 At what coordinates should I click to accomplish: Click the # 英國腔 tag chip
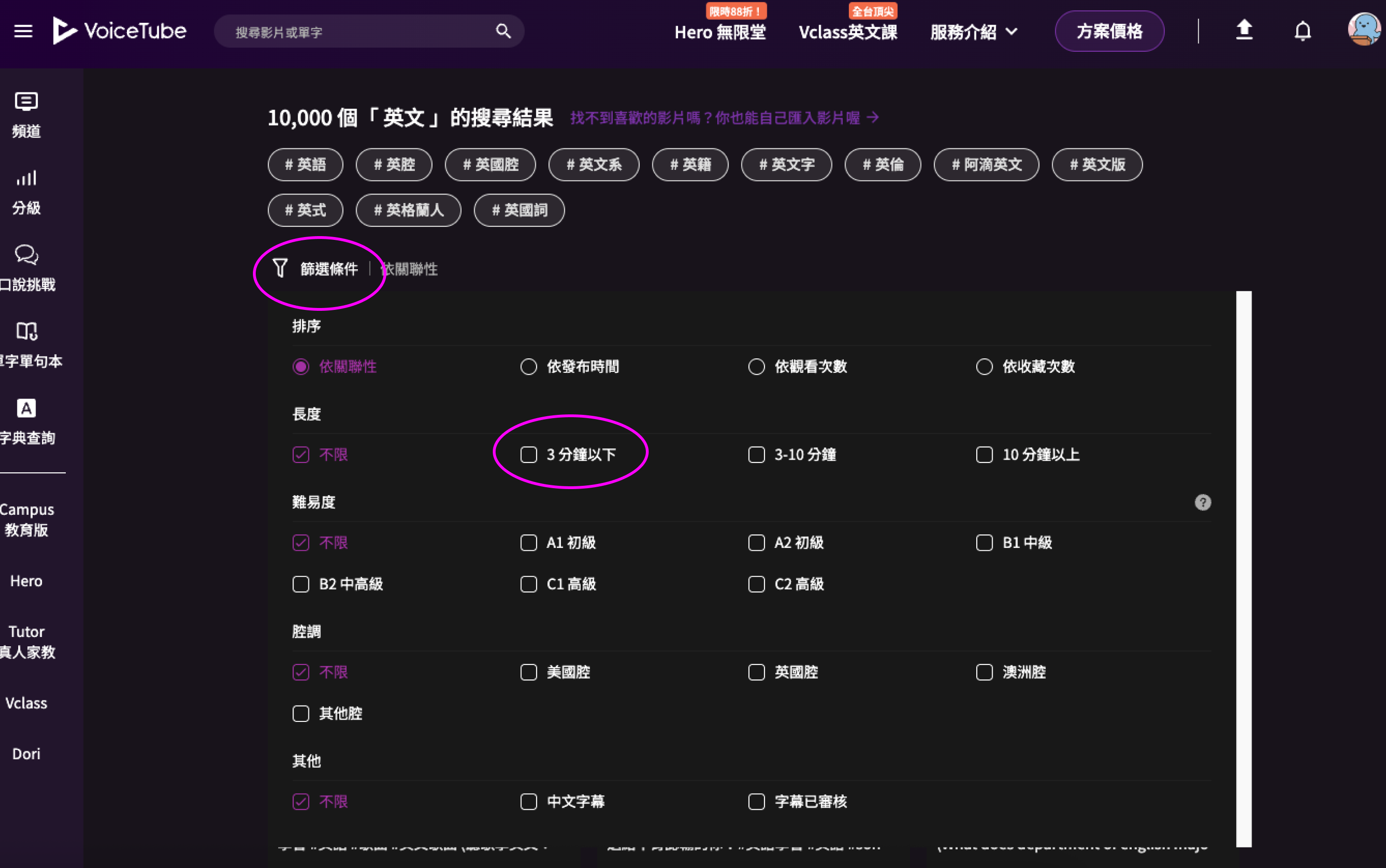(490, 165)
